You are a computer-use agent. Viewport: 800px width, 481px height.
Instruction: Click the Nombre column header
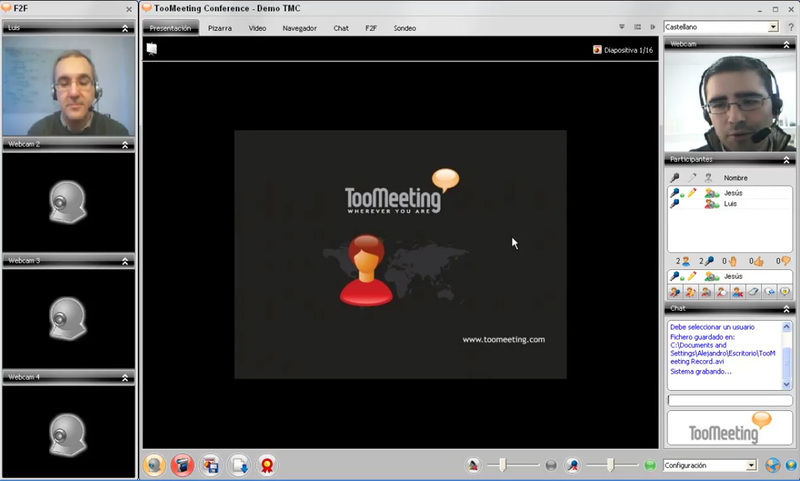735,178
